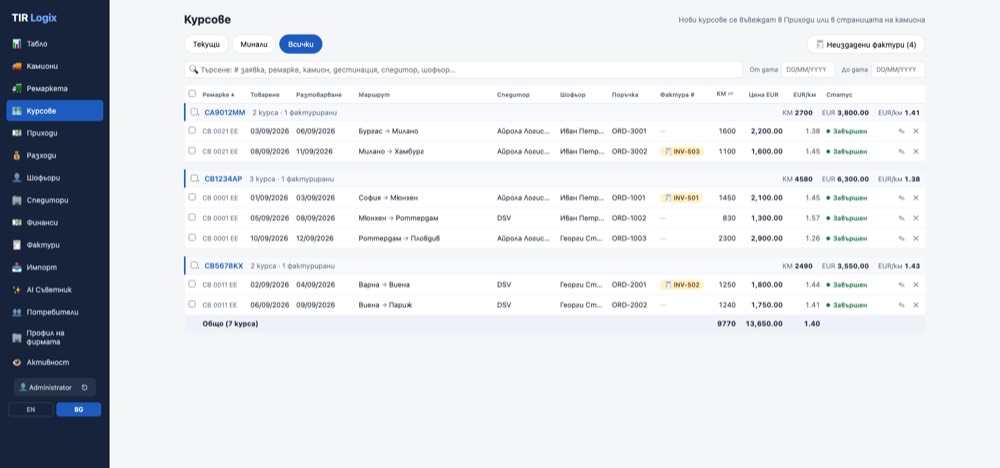Open invoice badge INV-501
1000x468 pixels.
[x=682, y=198]
